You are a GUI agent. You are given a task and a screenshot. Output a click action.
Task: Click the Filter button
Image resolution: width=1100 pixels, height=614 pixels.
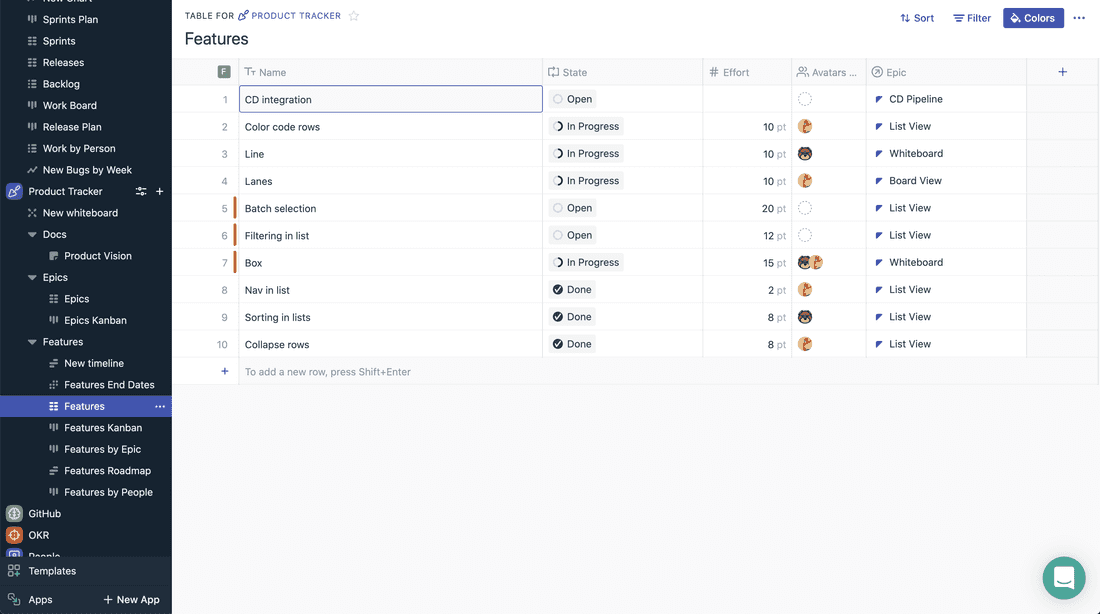972,18
